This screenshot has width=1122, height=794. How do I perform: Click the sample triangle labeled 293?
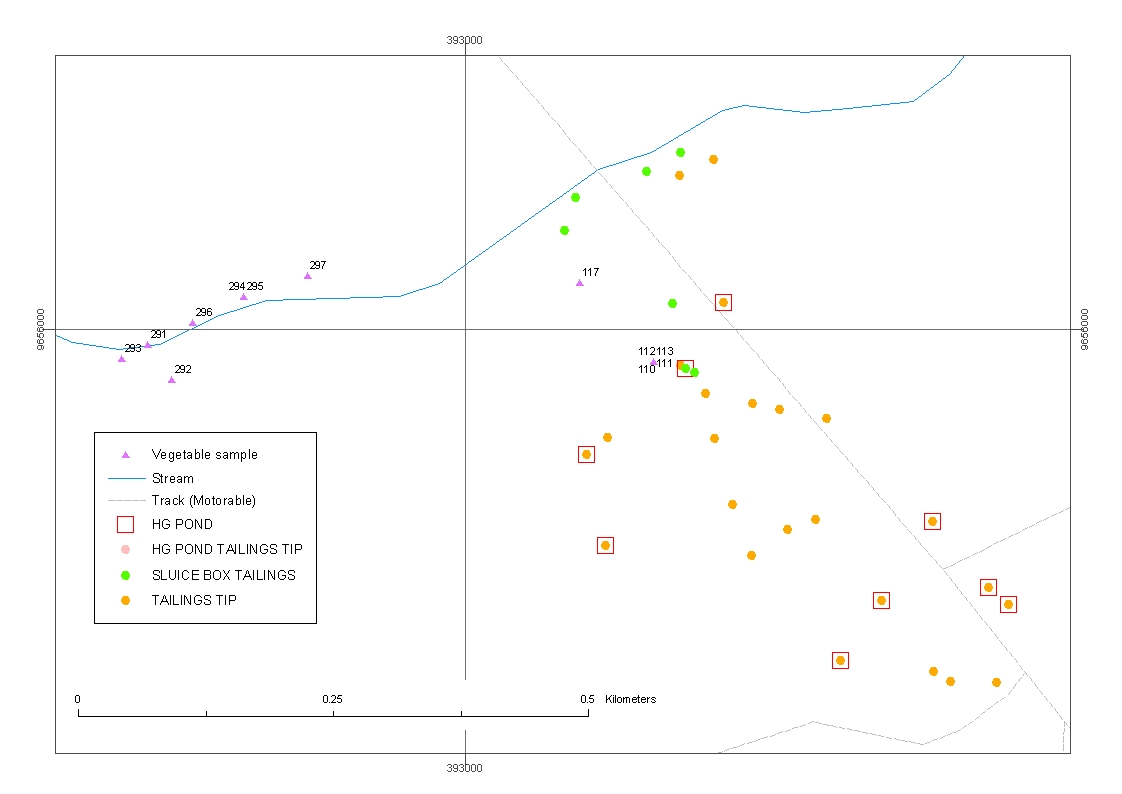tap(122, 358)
